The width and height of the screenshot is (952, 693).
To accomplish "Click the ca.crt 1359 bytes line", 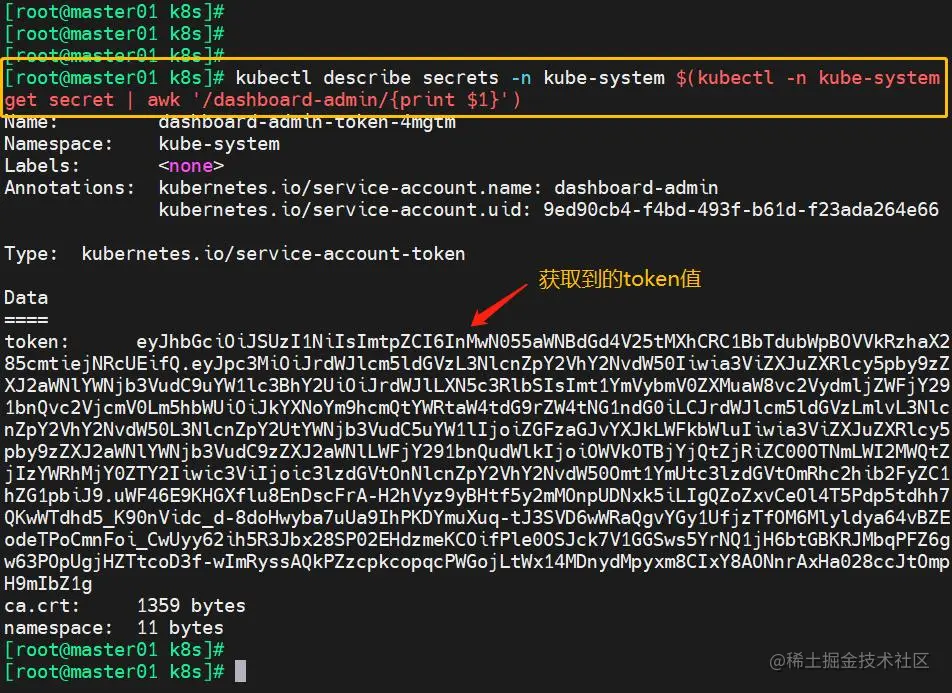I will tap(124, 606).
